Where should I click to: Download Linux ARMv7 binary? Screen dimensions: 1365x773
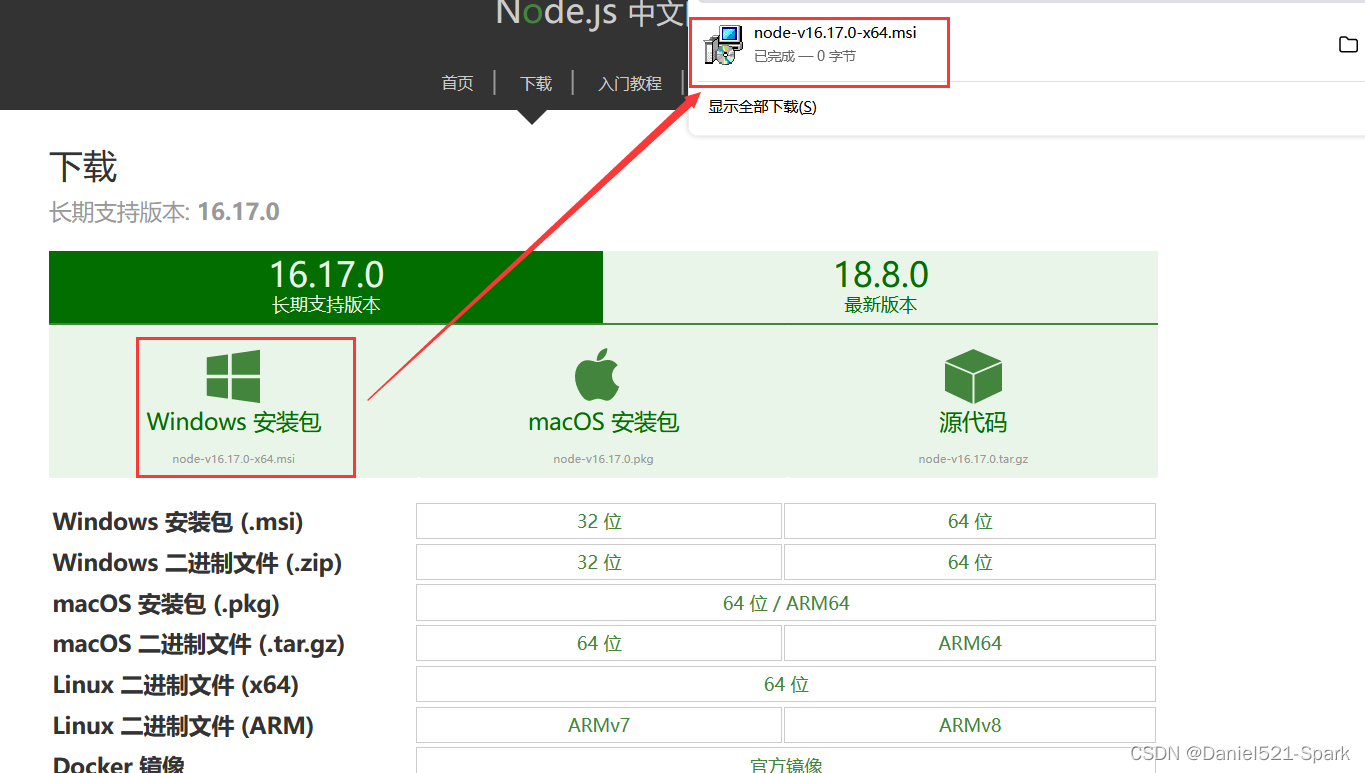tap(599, 725)
